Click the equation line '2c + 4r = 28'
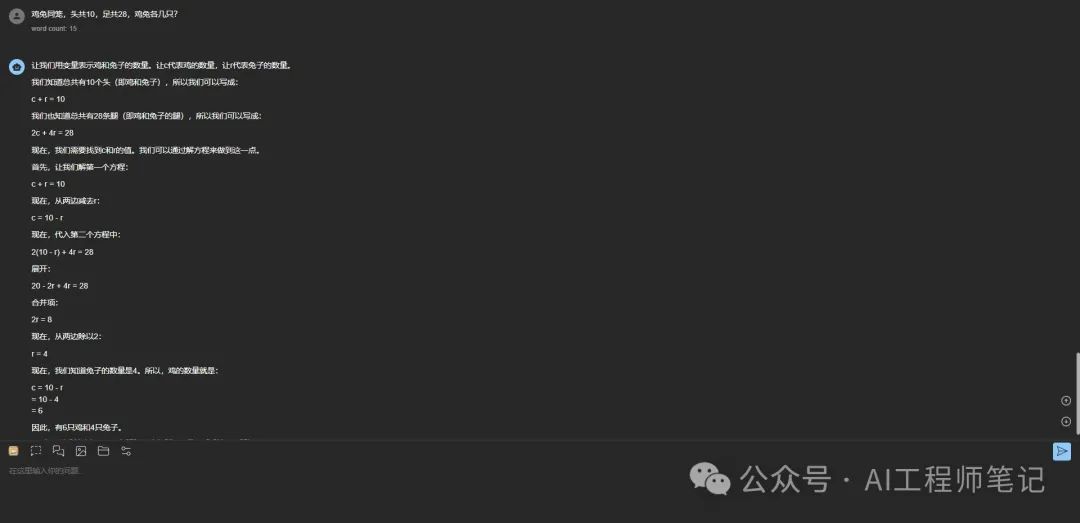The image size is (1080, 523). point(52,133)
